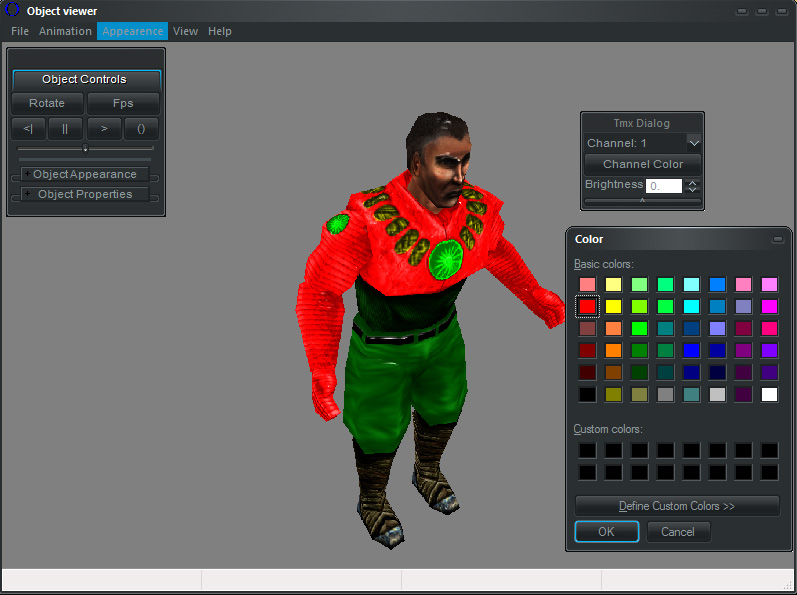797x595 pixels.
Task: Open the Animation menu
Action: [65, 31]
